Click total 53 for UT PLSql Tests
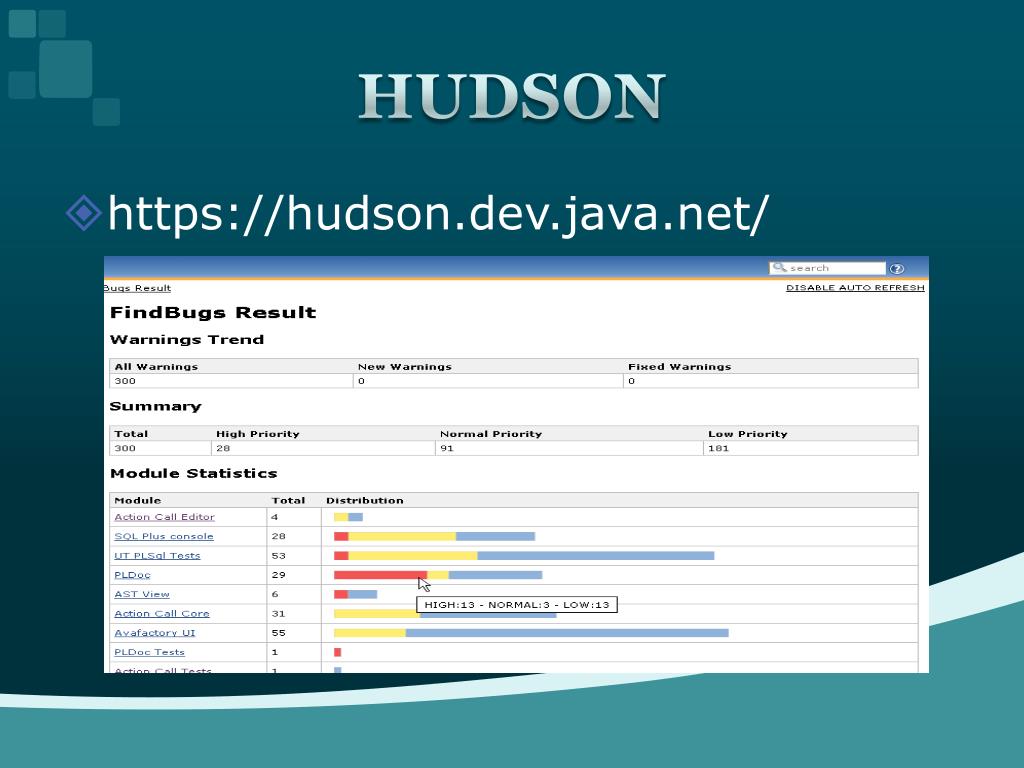Screen dimensions: 1024x768 (x=279, y=556)
